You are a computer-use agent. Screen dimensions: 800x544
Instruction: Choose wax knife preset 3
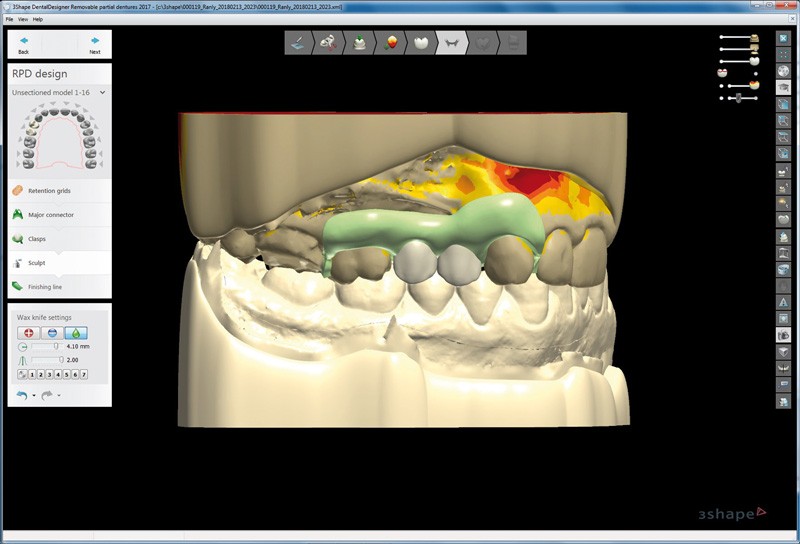49,375
